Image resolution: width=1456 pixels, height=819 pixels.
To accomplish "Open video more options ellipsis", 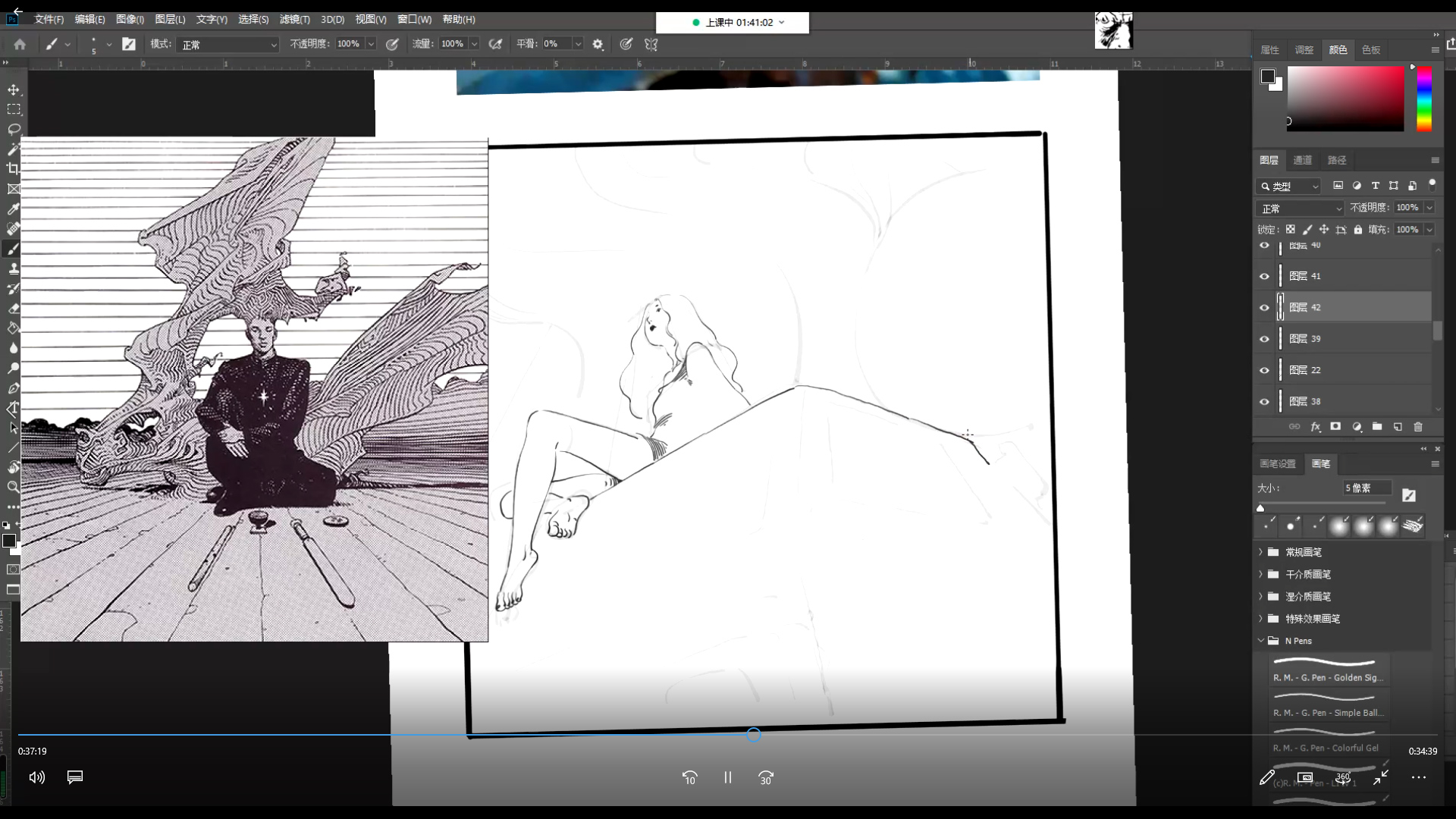I will (1418, 777).
